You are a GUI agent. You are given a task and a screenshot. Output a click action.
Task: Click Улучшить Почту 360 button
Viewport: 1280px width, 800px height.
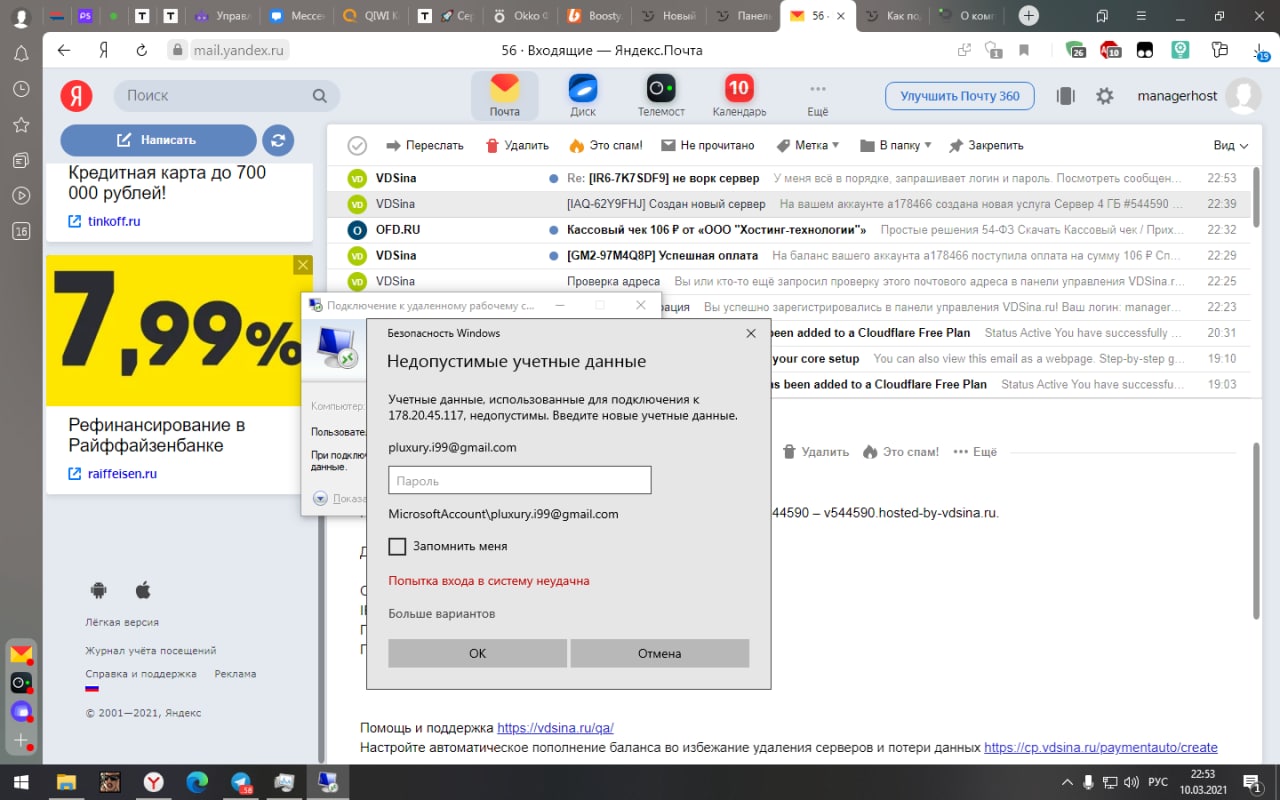click(x=960, y=96)
